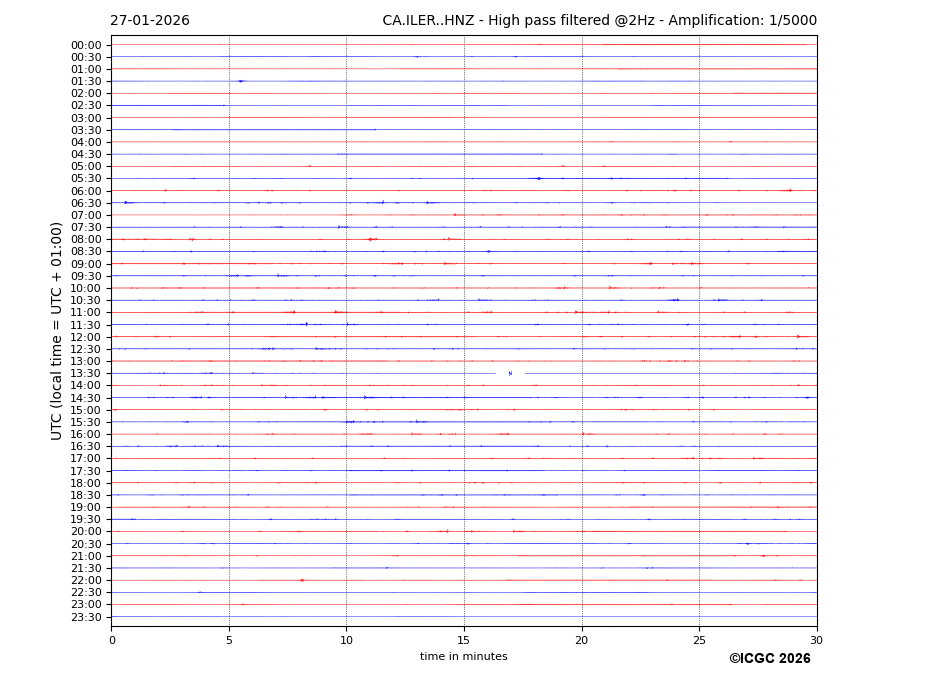Select the 06:30 trace row label
Image resolution: width=927 pixels, height=696 pixels.
[86, 203]
